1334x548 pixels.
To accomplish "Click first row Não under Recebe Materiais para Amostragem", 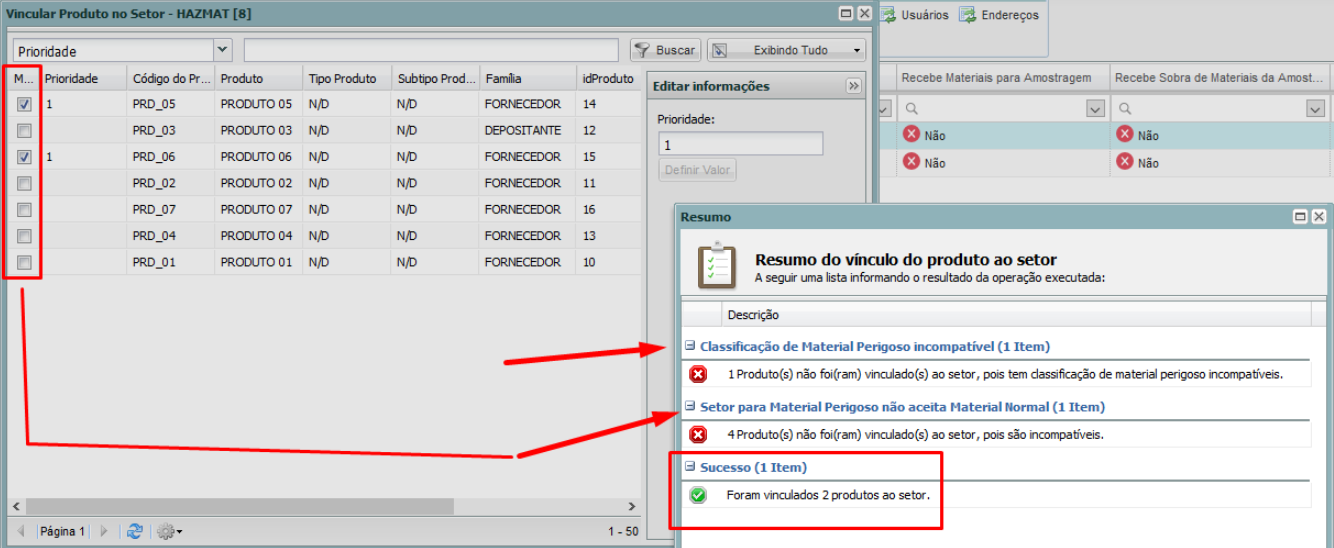I will 924,135.
